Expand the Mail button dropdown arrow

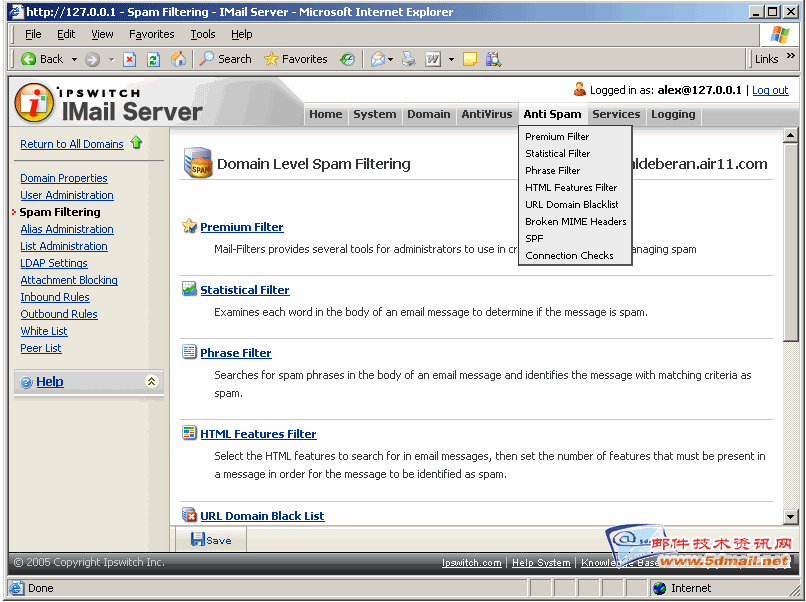(391, 59)
